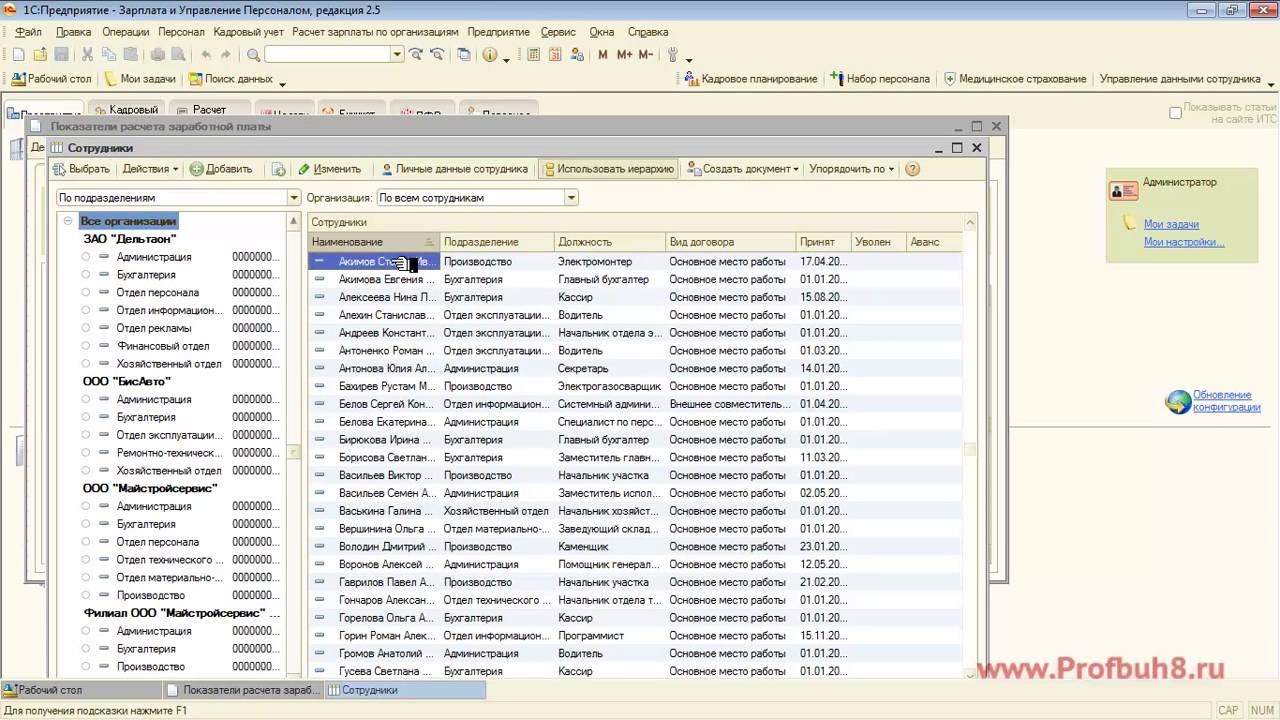Open the Calculator icon
This screenshot has height=720, width=1280.
point(533,55)
